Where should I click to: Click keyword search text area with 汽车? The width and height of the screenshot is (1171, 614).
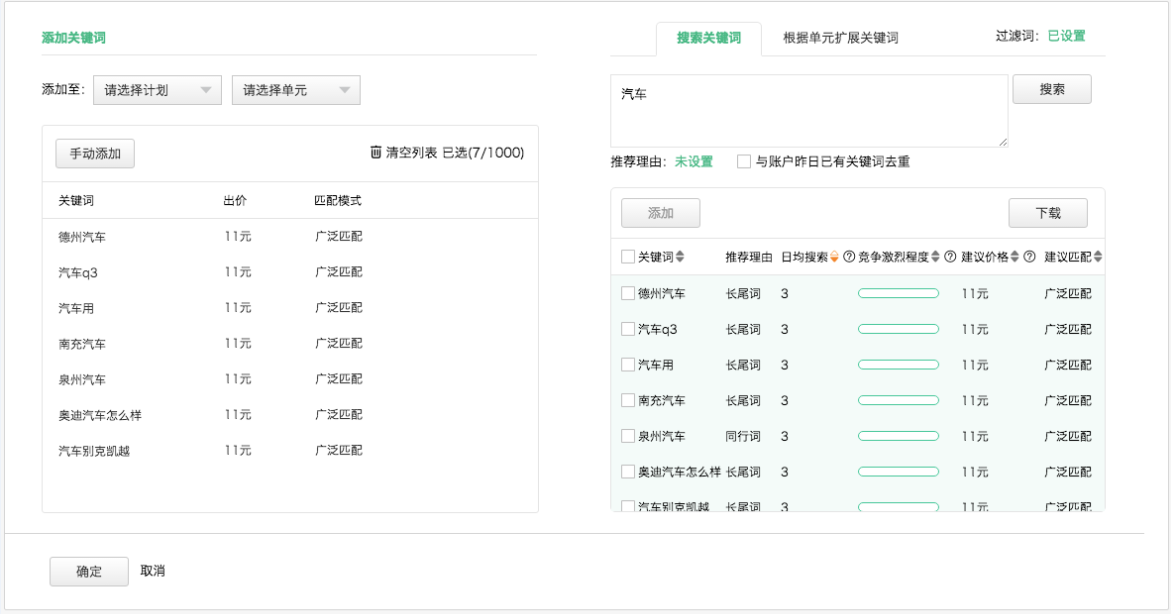pos(809,111)
